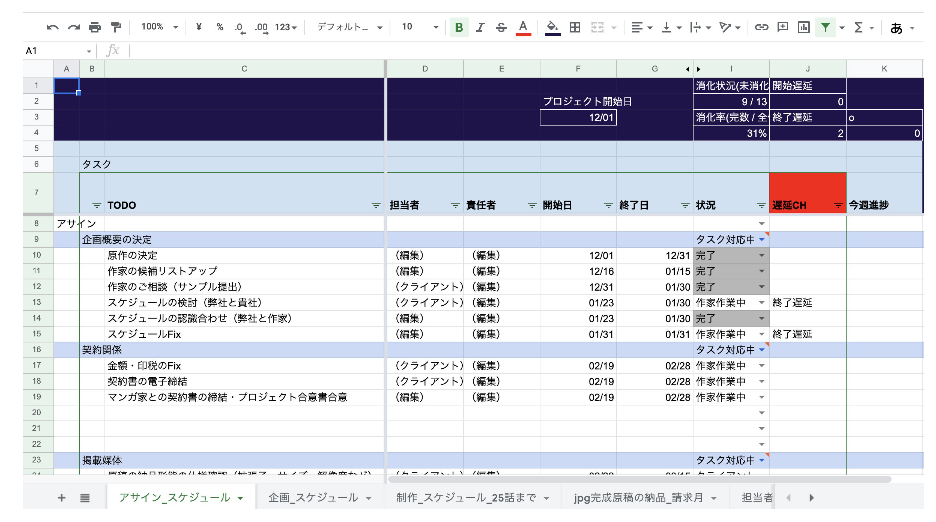Open filter on TODO column header
Image resolution: width=936 pixels, height=522 pixels.
[376, 205]
